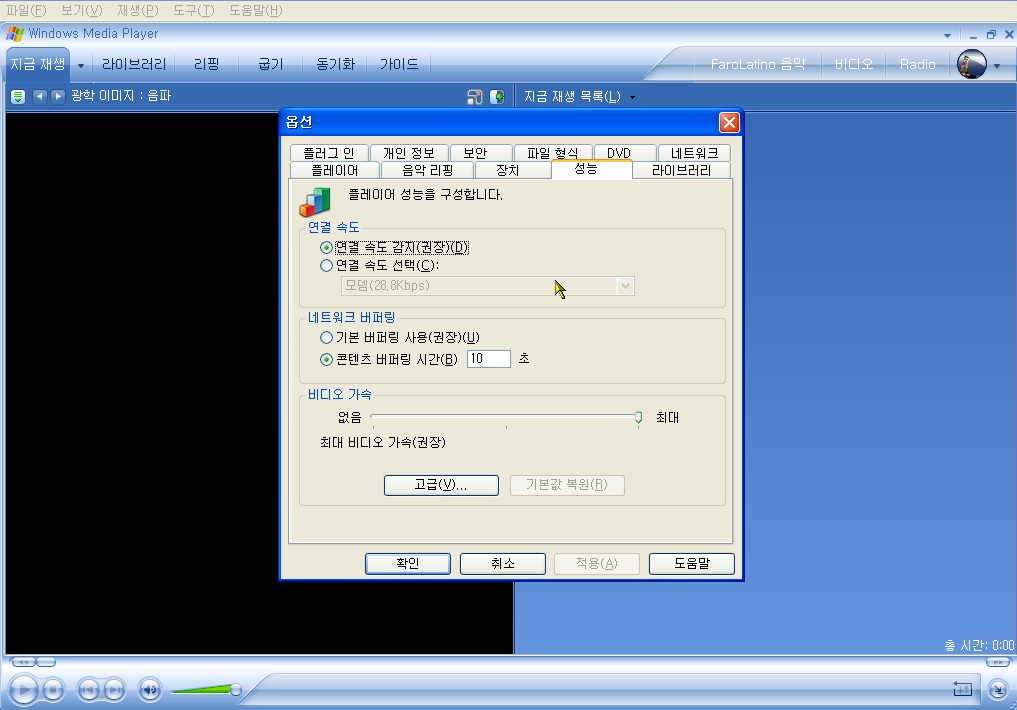This screenshot has width=1017, height=710.
Task: Open the 비디오 store link
Action: tap(854, 64)
